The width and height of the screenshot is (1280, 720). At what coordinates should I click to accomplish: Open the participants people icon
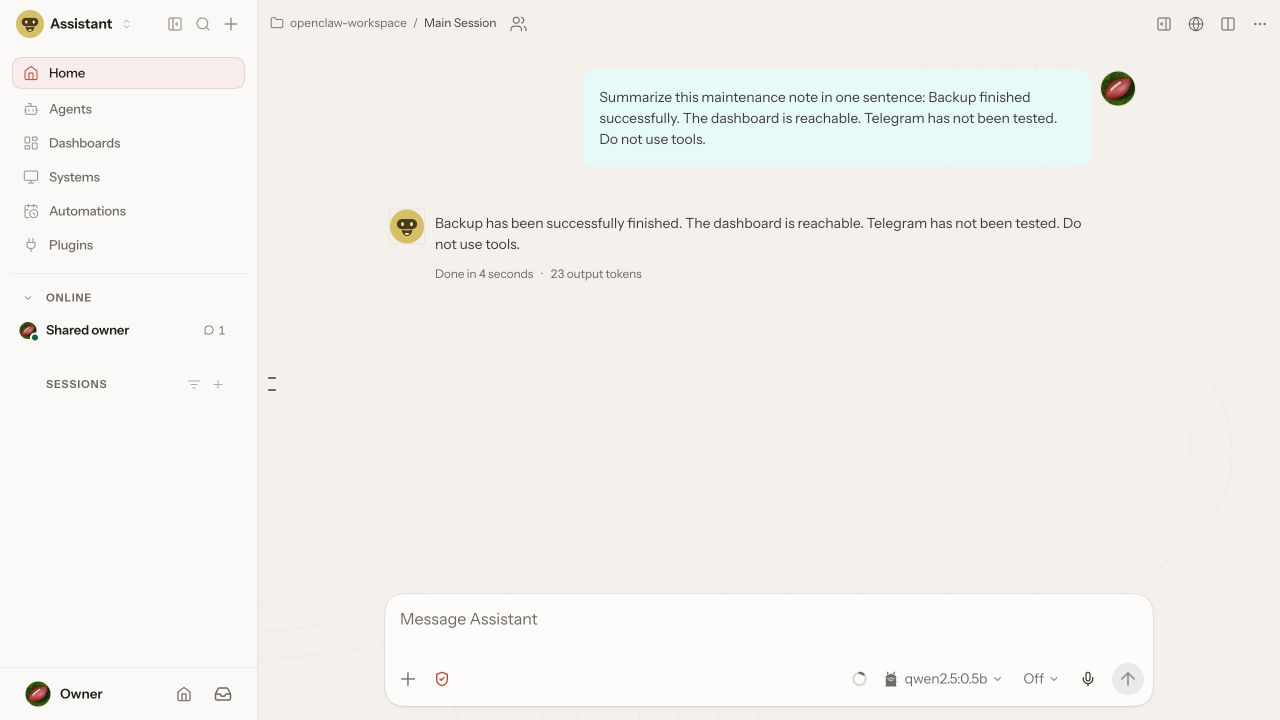518,24
